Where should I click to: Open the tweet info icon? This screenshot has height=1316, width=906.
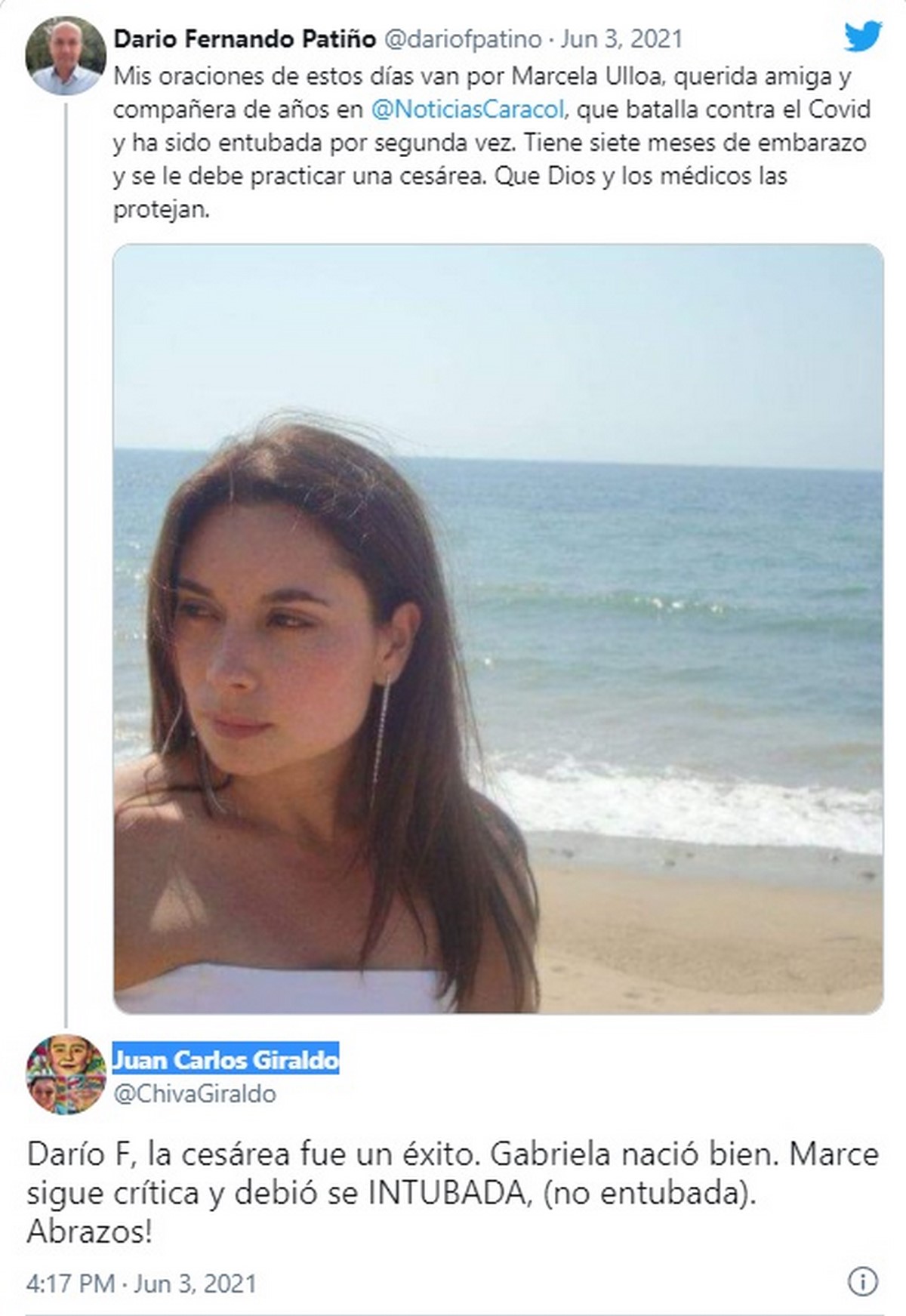863,1281
